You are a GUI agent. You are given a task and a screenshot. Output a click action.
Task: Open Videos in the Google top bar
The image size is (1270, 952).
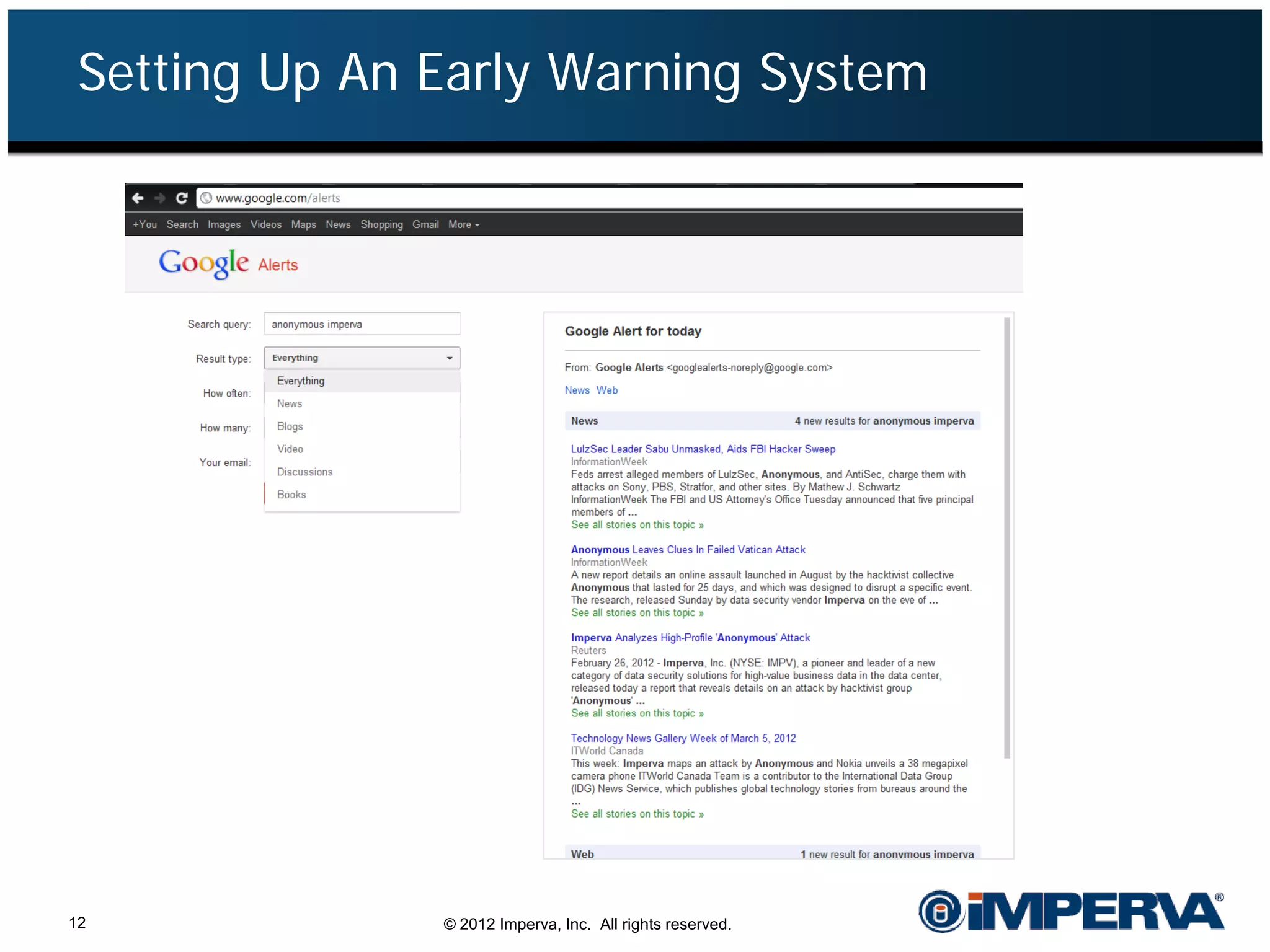click(266, 224)
